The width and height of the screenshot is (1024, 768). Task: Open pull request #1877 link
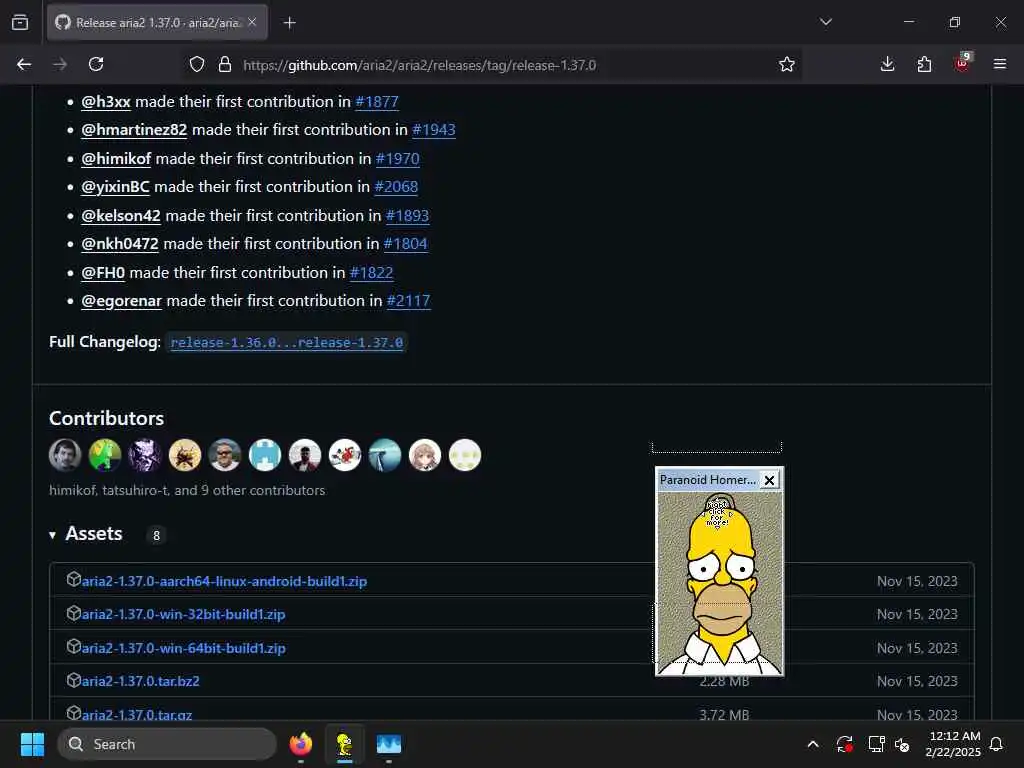tap(377, 102)
